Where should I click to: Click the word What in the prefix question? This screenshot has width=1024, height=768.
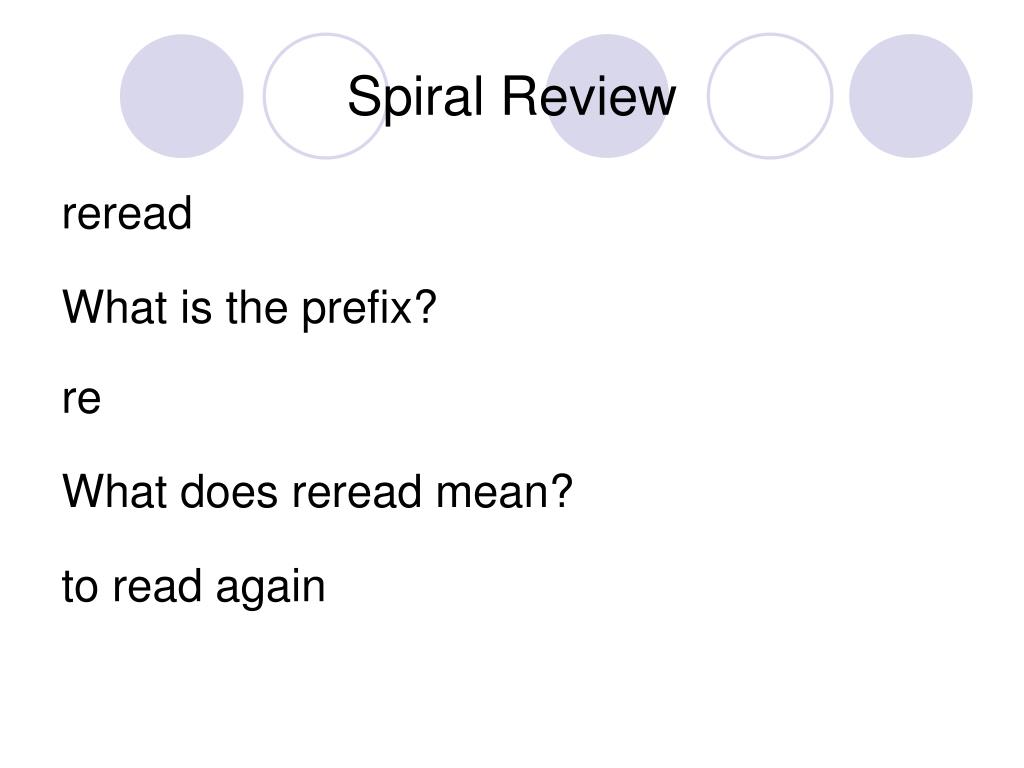coord(114,306)
